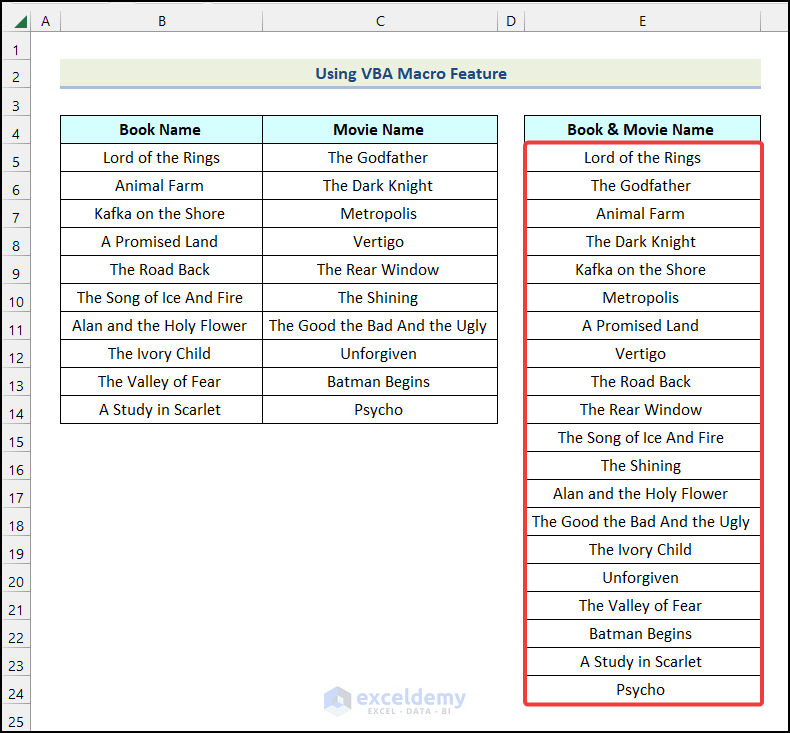The height and width of the screenshot is (733, 790).
Task: Select 'The Dark Knight' in column C
Action: pyautogui.click(x=380, y=186)
